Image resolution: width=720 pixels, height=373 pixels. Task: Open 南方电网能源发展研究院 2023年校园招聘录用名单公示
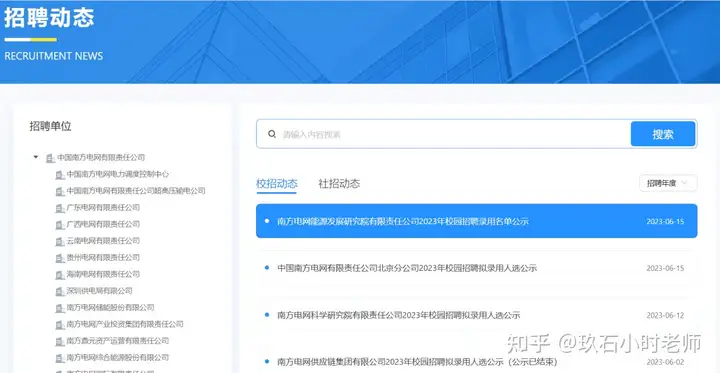[403, 221]
